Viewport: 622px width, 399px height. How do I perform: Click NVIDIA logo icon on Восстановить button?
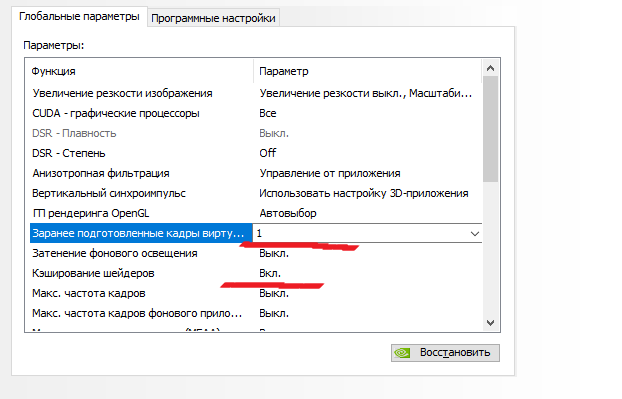point(402,353)
